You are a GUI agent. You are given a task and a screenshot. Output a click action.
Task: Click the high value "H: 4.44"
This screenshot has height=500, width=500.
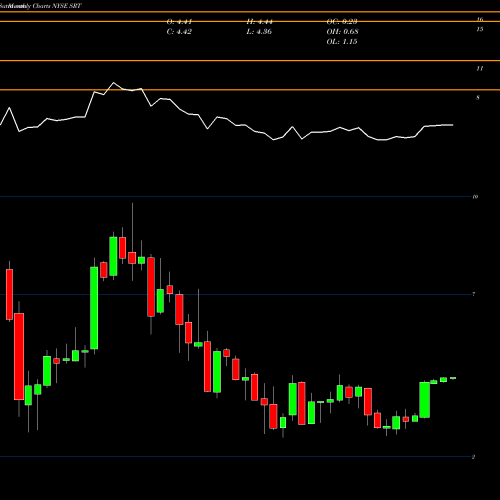(x=259, y=22)
